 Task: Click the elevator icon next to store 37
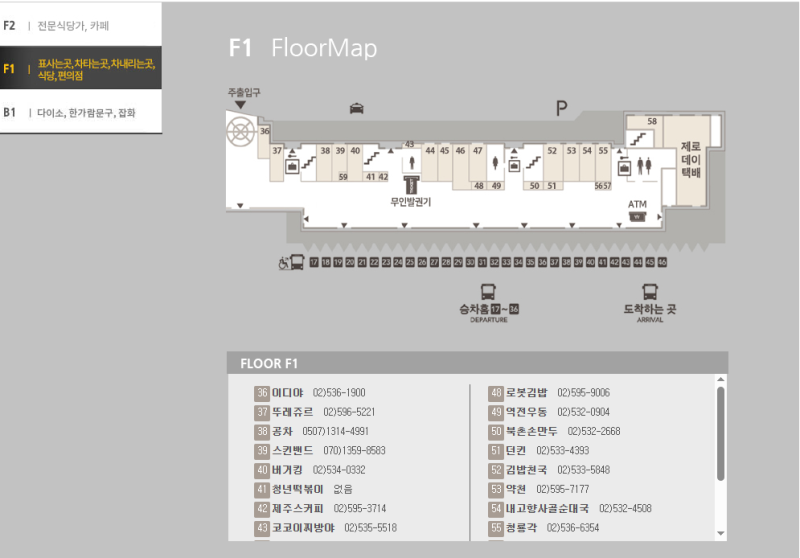(292, 166)
